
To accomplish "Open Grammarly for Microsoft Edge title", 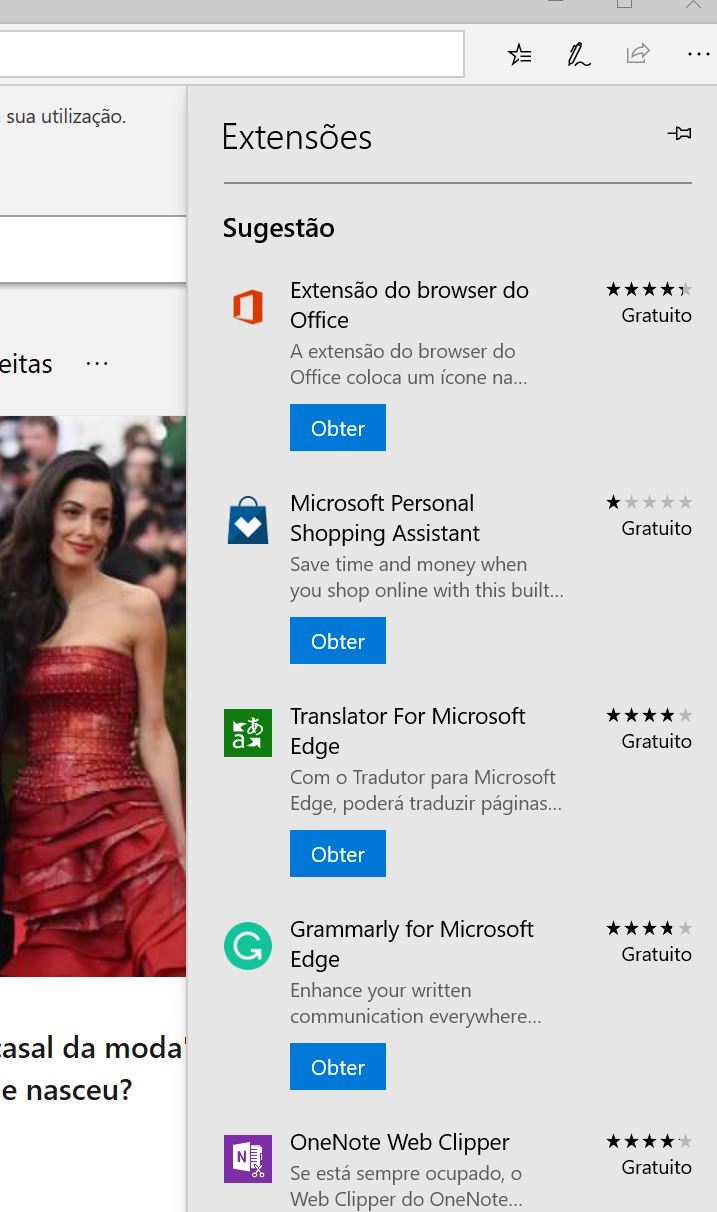I will (412, 944).
